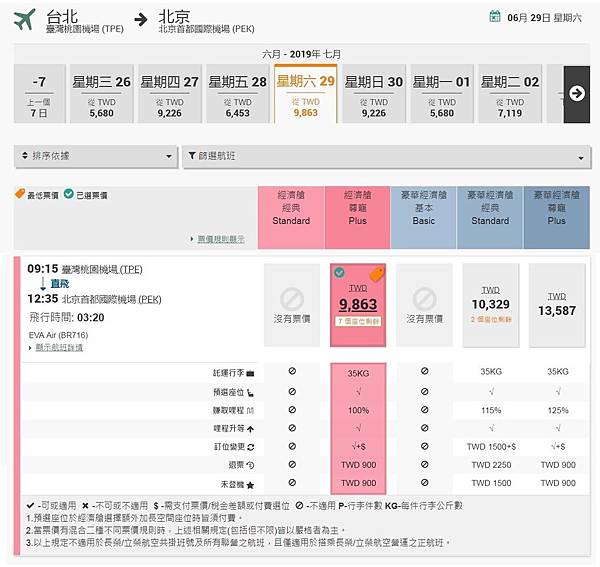
Task: Select the previous 7 days tab
Action: tap(39, 94)
